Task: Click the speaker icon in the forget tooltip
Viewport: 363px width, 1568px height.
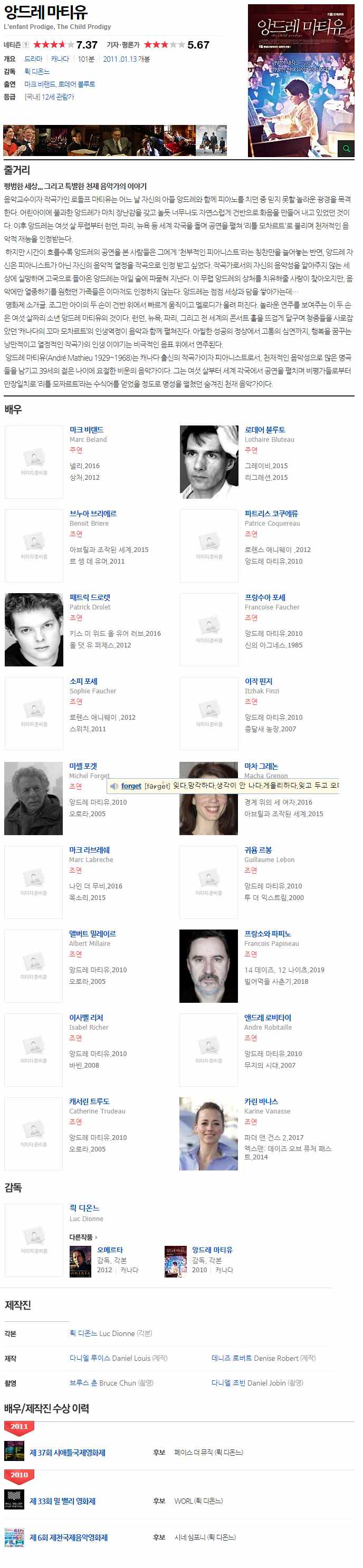Action: (x=114, y=786)
